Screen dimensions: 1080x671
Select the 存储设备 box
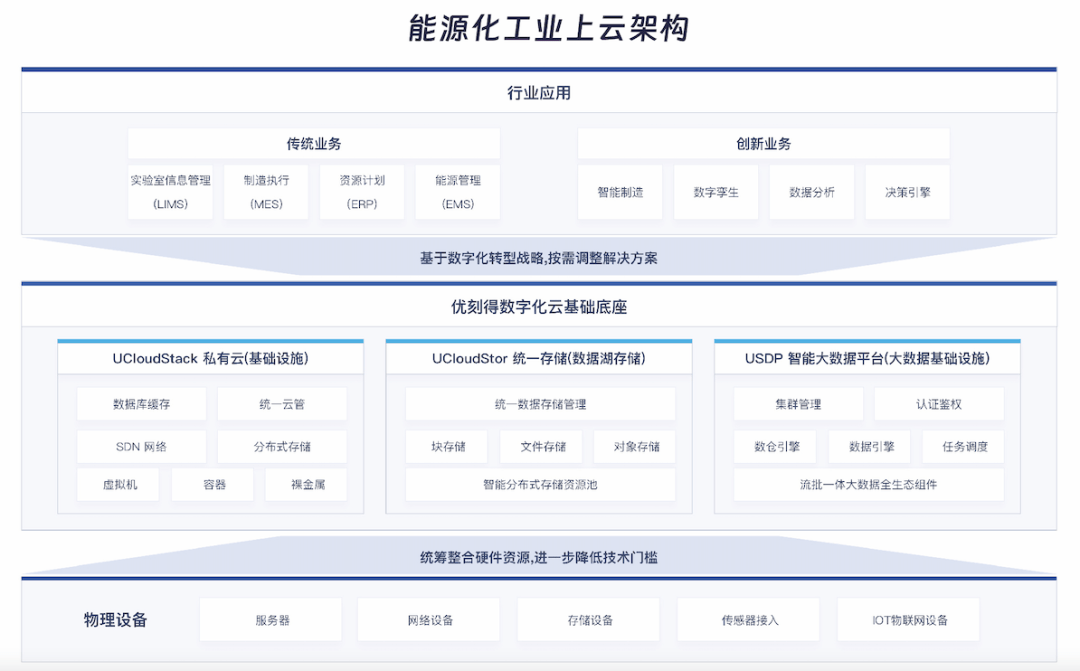click(589, 619)
